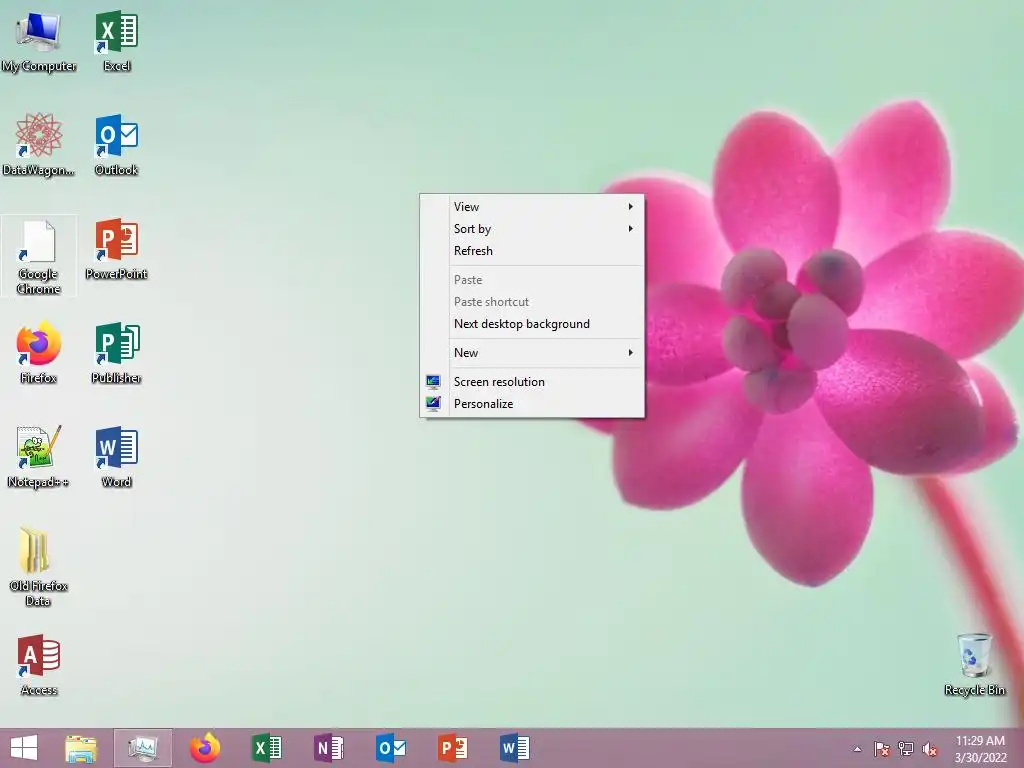Expand the New submenu
The image size is (1024, 768).
[x=532, y=353]
